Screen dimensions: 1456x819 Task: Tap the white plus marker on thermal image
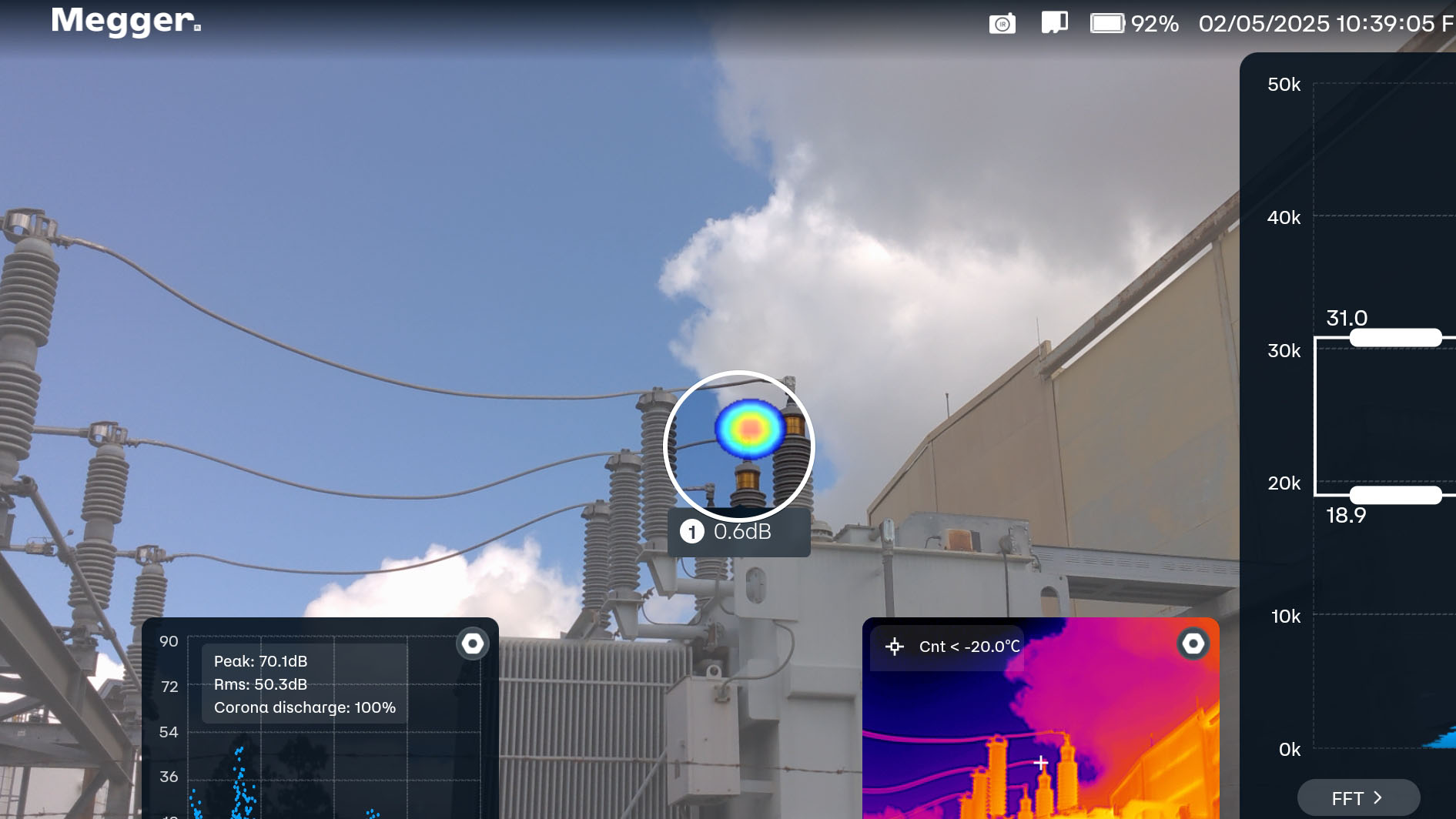(1041, 763)
